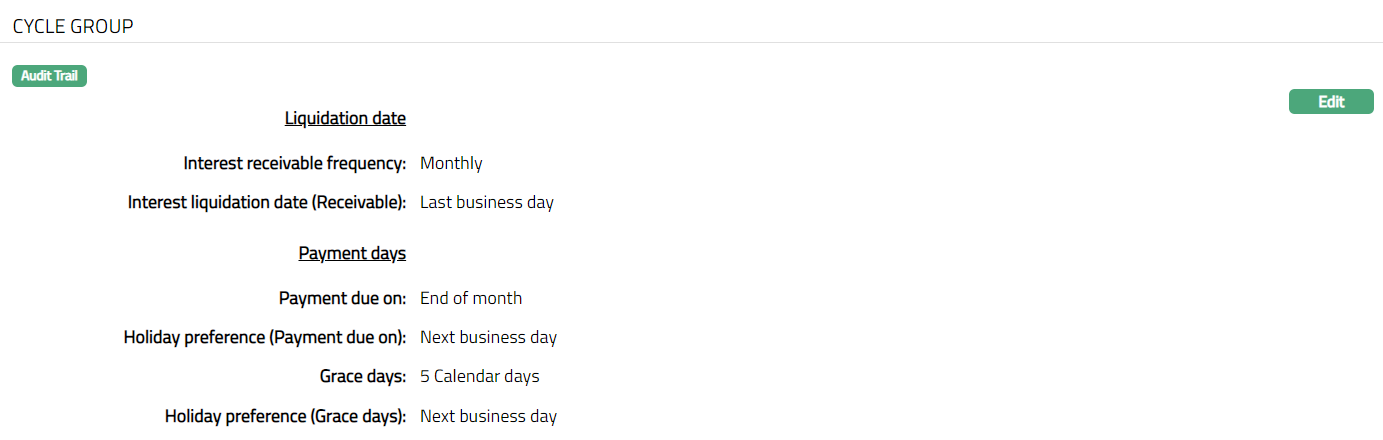Select Next business day for Grace days
The width and height of the screenshot is (1383, 440).
click(x=488, y=416)
